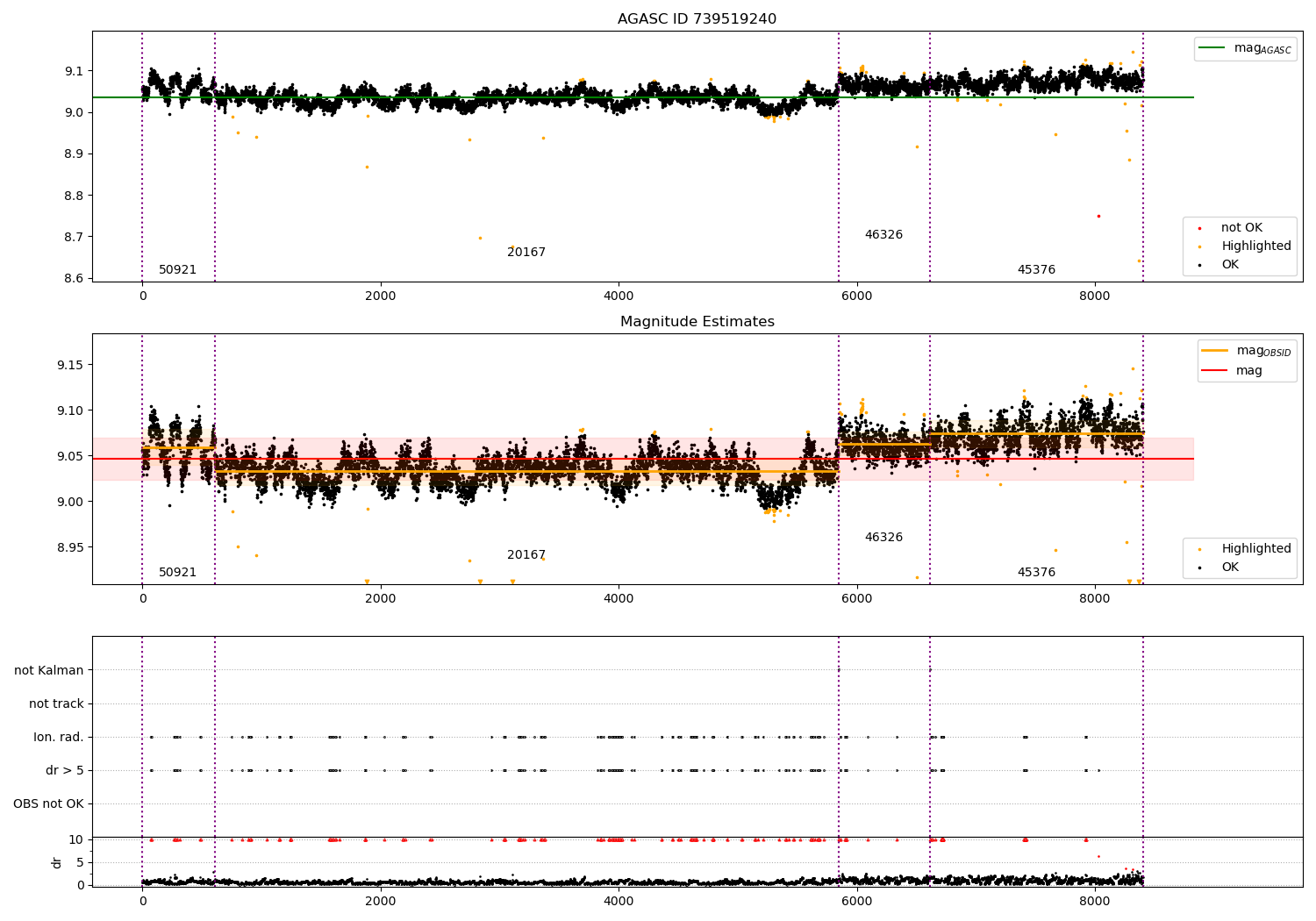Click the 'OBS not OK' axis label
This screenshot has height=921, width=1316.
[x=48, y=804]
